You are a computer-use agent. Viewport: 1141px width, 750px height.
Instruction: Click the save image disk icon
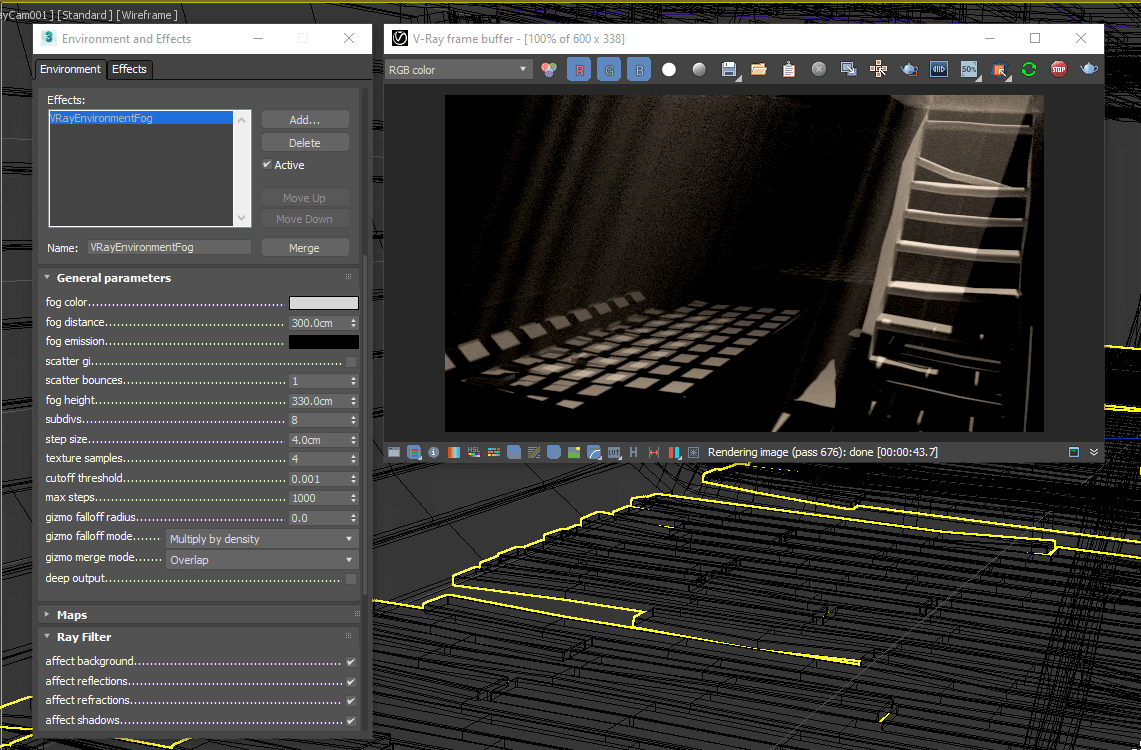coord(729,70)
